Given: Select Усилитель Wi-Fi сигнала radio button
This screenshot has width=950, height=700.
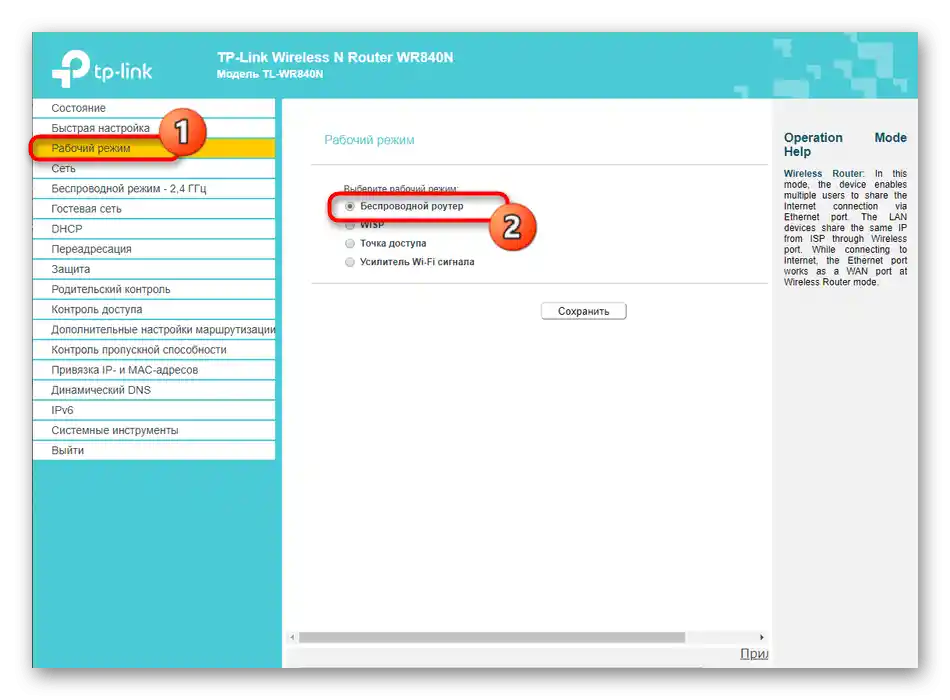Looking at the screenshot, I should (350, 262).
